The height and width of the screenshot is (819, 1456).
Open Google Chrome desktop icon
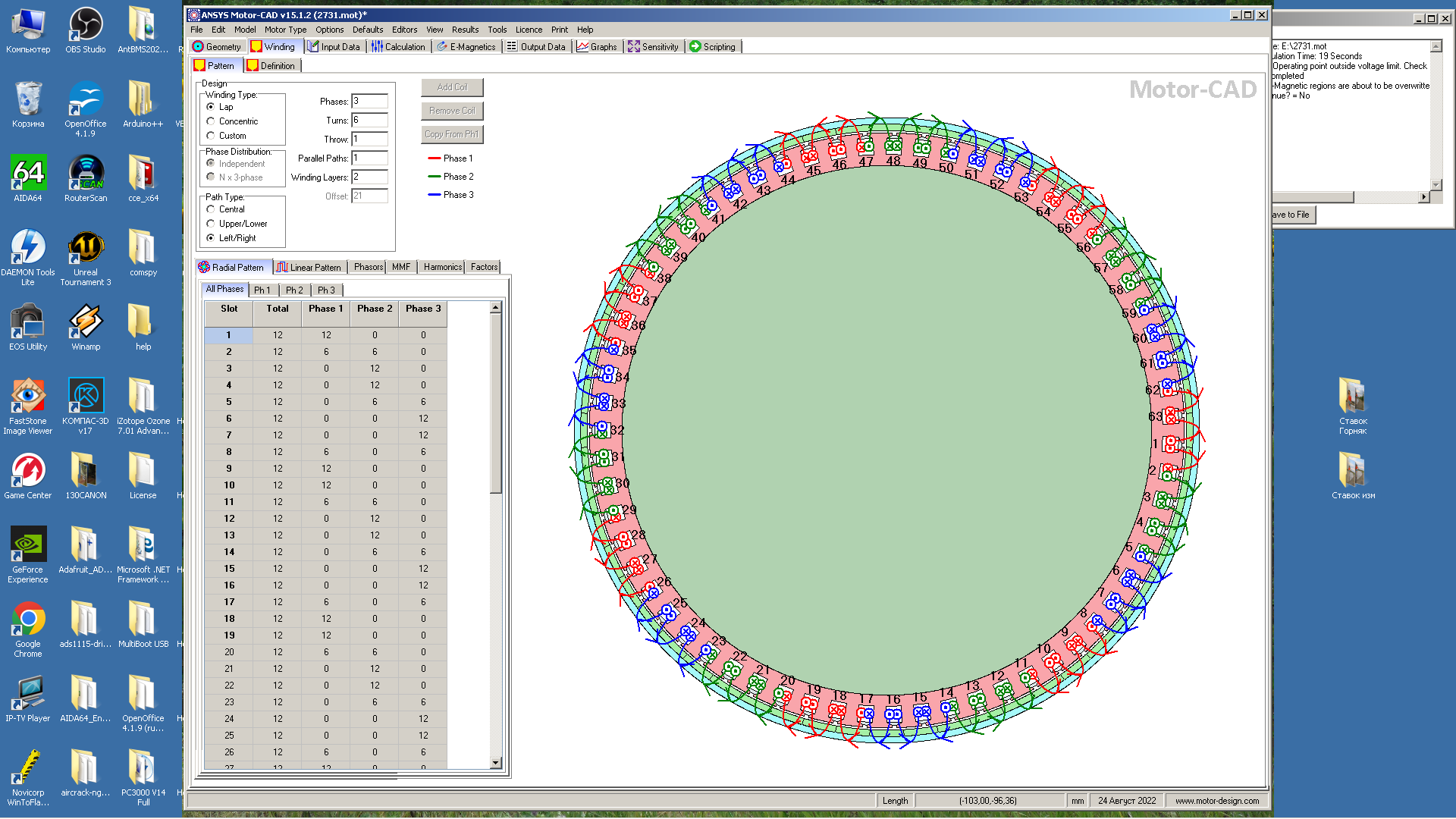[x=28, y=629]
